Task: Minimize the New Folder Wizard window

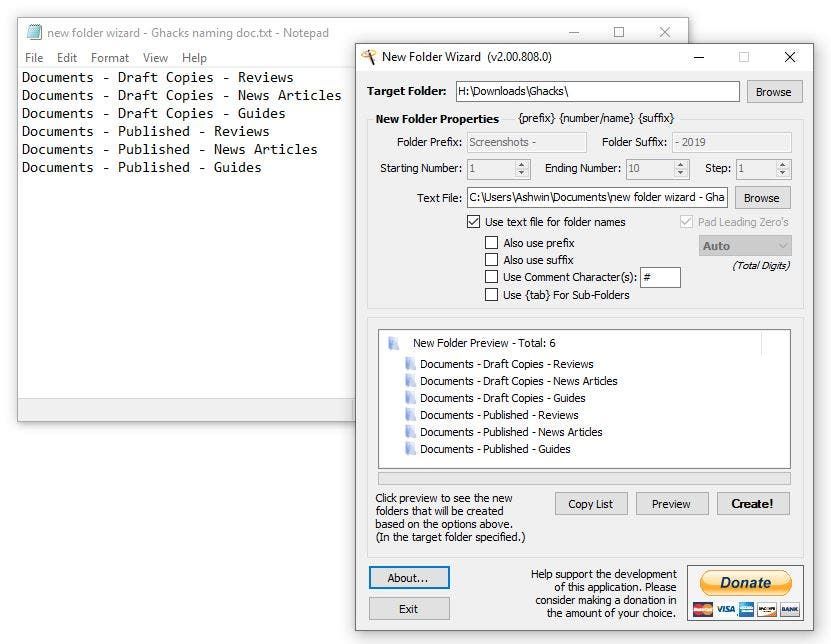Action: tap(699, 57)
